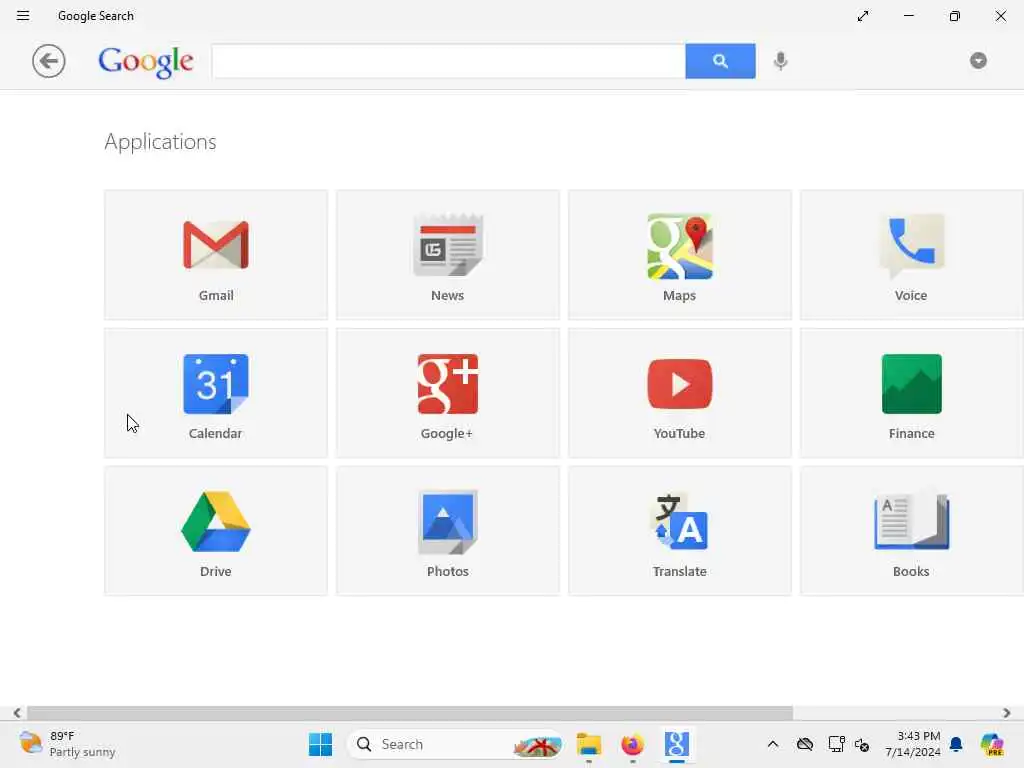Image resolution: width=1024 pixels, height=768 pixels.
Task: Launch the Copilot icon in taskbar
Action: point(992,744)
